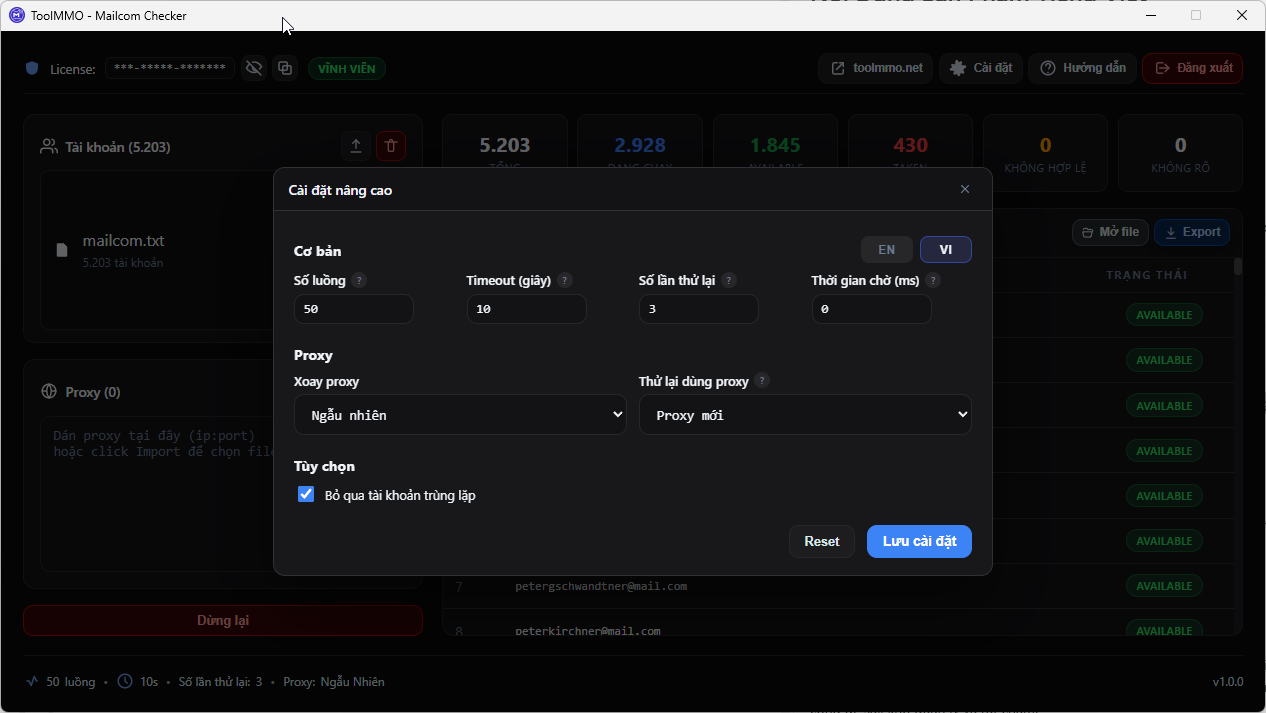
Task: Click the red trash delete accounts icon
Action: (x=391, y=146)
